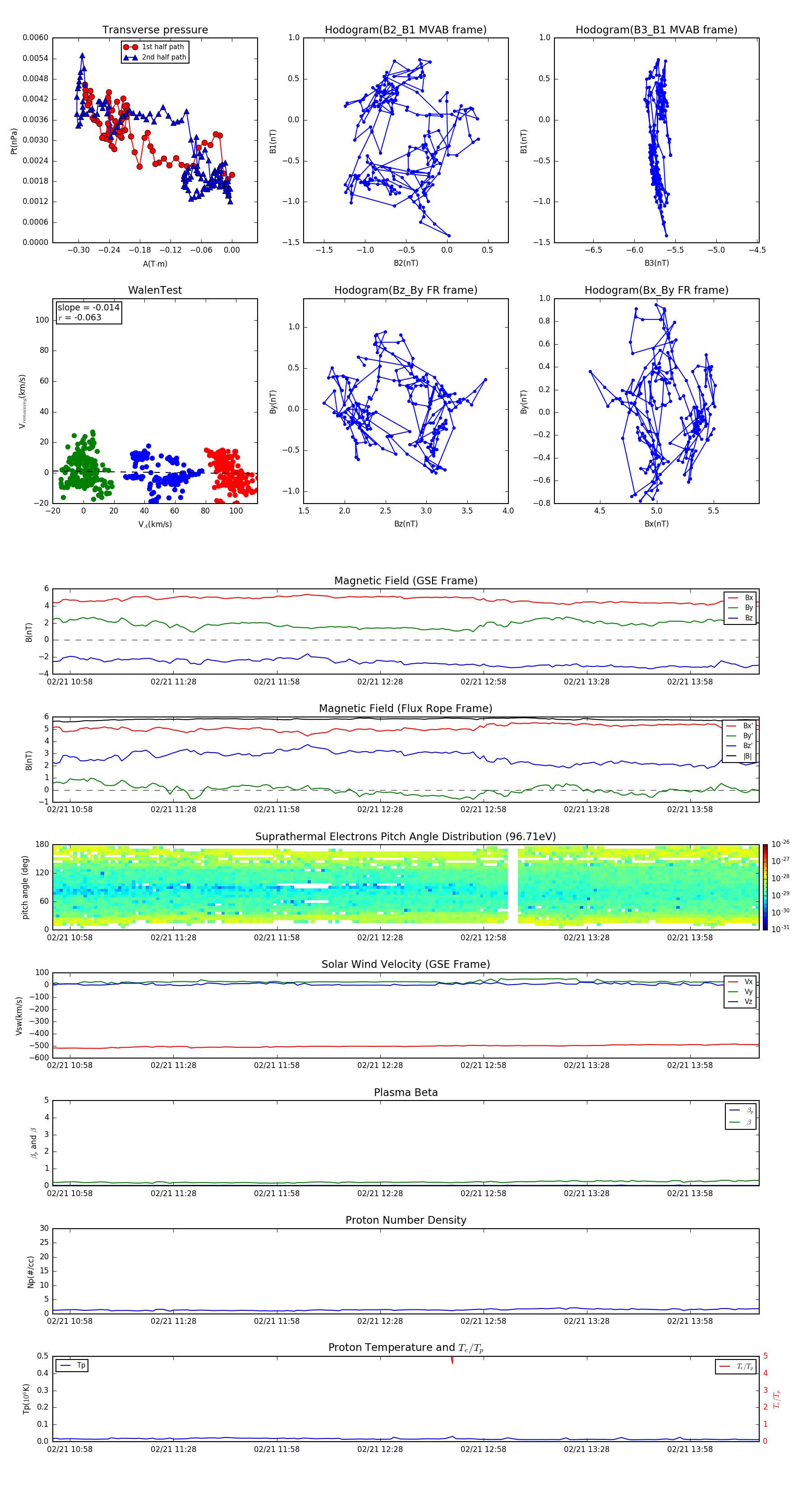
Task: Click the 'Plasma Beta' panel title
Action: pos(406,1092)
